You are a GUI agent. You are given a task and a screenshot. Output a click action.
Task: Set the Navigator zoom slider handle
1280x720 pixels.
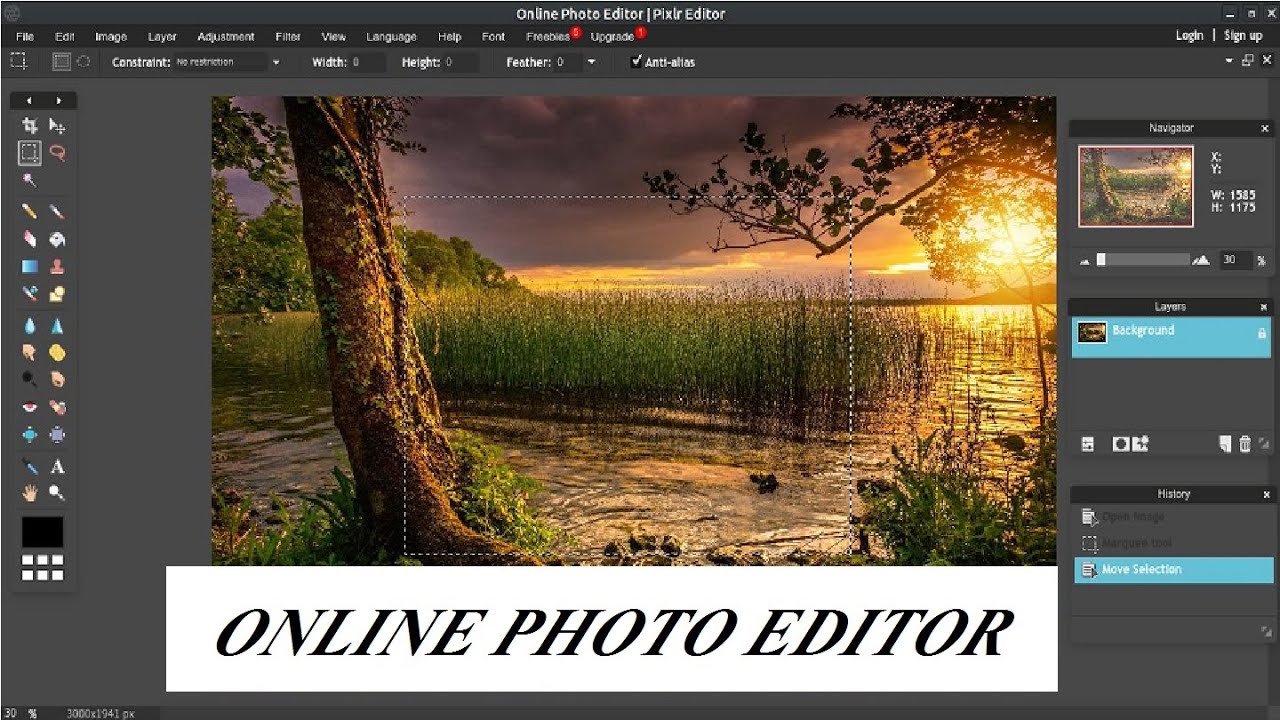point(1101,260)
